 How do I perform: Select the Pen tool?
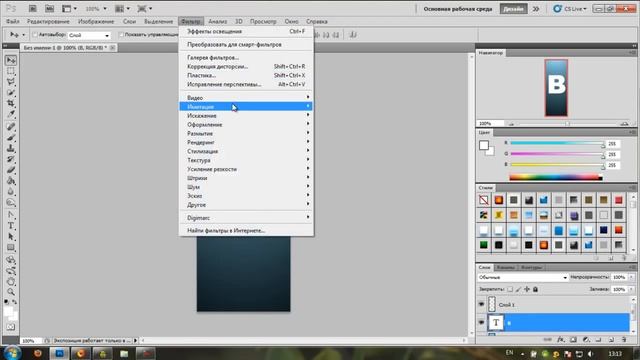pyautogui.click(x=11, y=215)
